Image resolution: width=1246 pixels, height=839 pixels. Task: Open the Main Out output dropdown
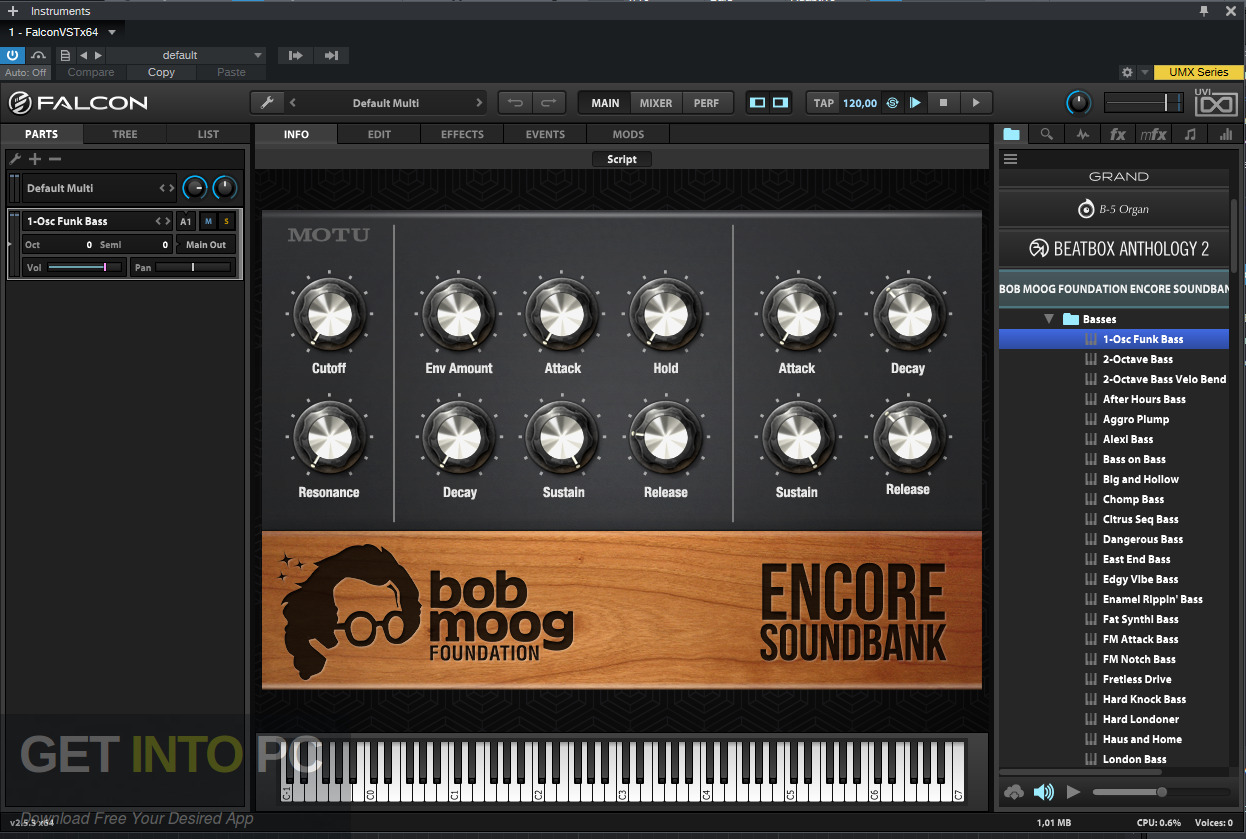[207, 244]
